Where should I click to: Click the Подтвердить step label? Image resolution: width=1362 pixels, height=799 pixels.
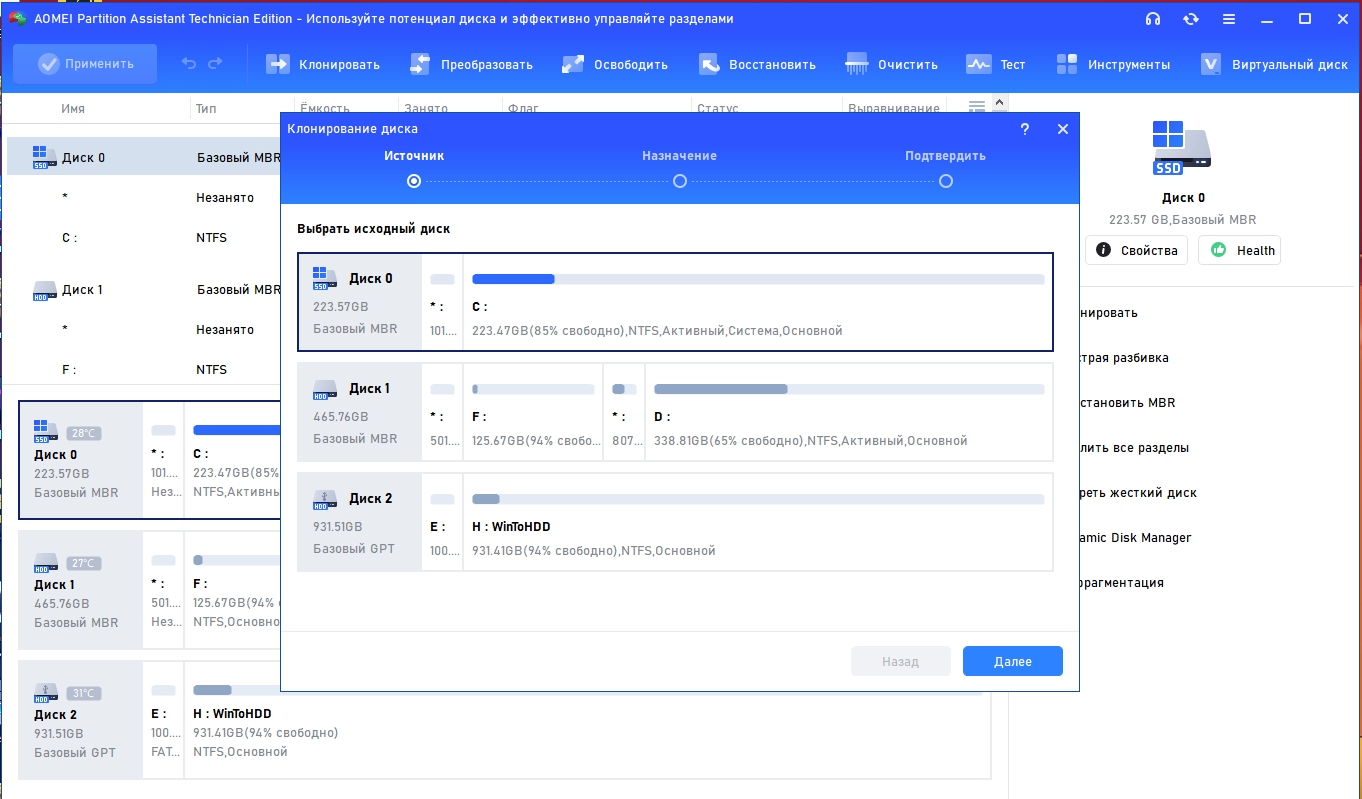point(945,156)
